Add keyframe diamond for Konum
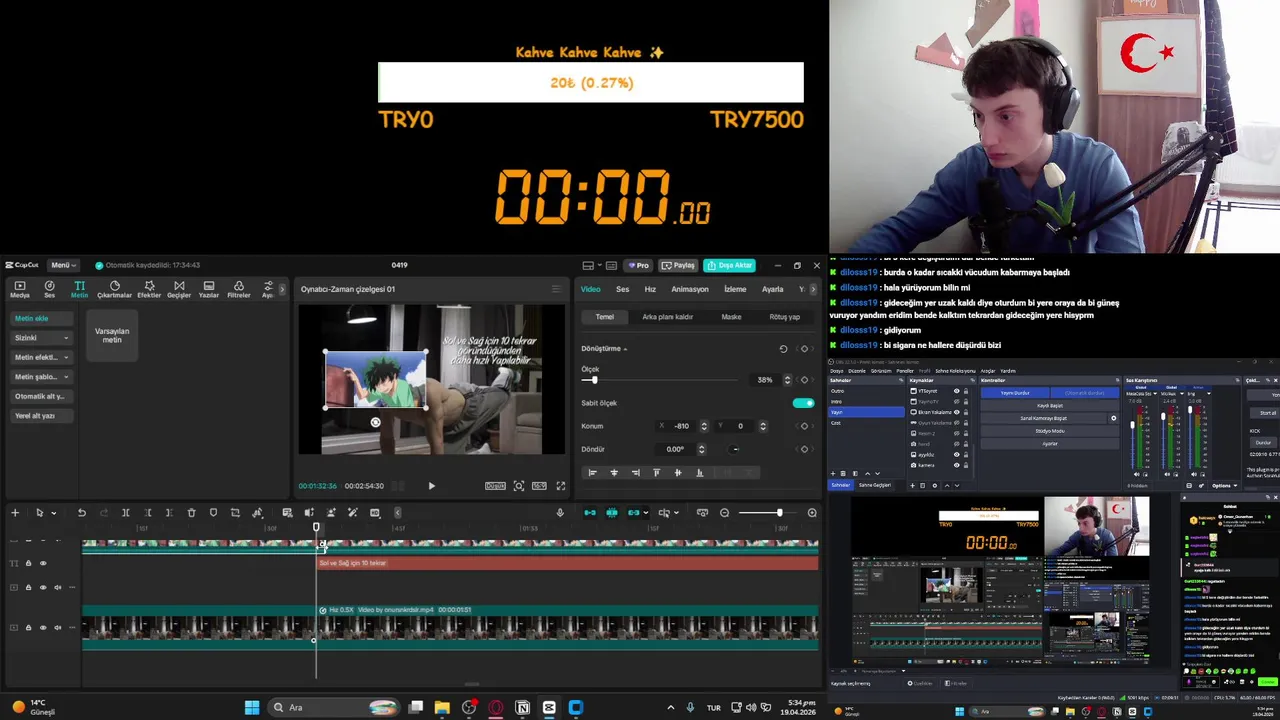1280x720 pixels. pyautogui.click(x=804, y=426)
